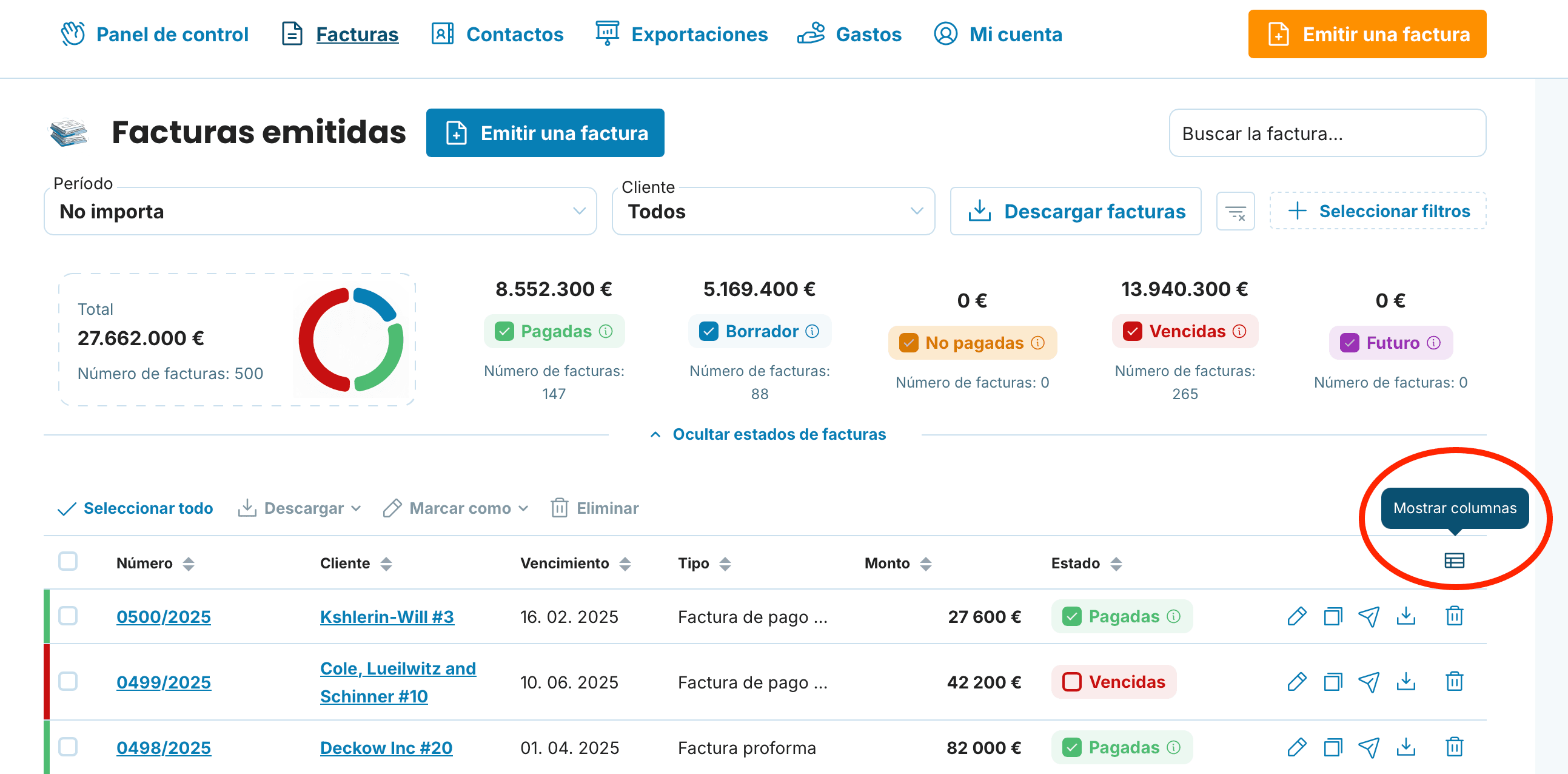Viewport: 1568px width, 774px height.
Task: Check the box for invoice 0499/2025
Action: (67, 681)
